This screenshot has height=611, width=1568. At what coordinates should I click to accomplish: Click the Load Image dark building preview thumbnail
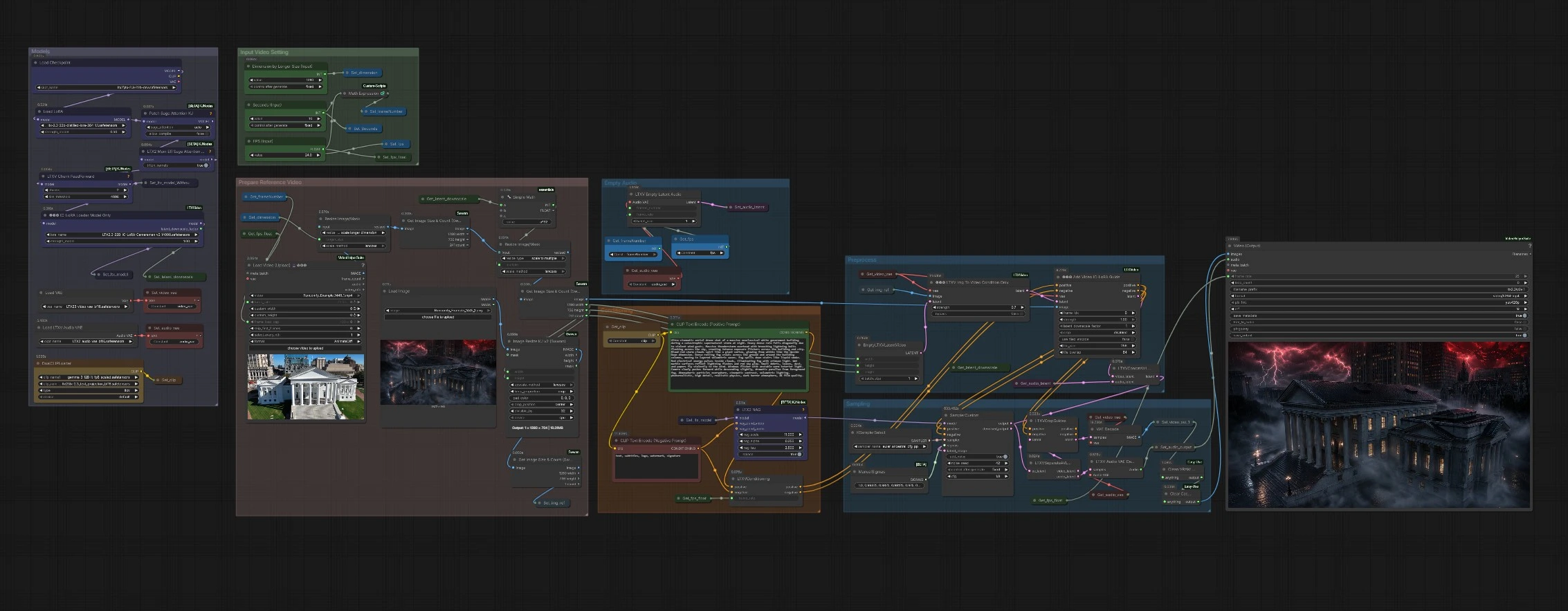click(438, 372)
